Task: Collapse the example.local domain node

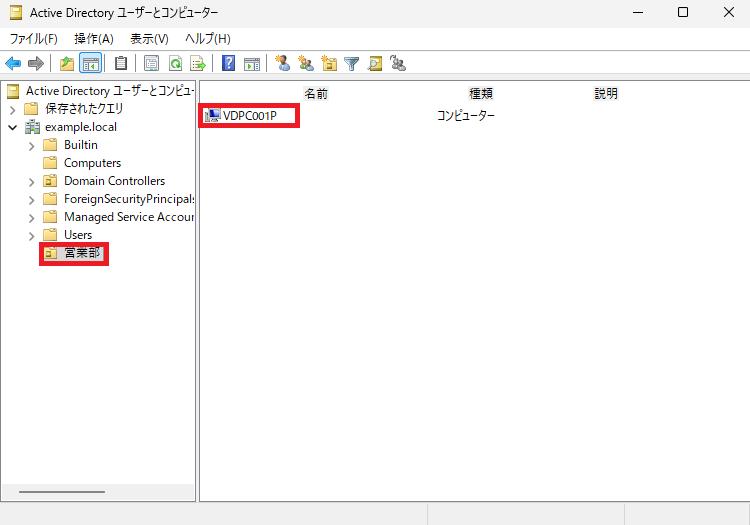Action: [x=13, y=128]
